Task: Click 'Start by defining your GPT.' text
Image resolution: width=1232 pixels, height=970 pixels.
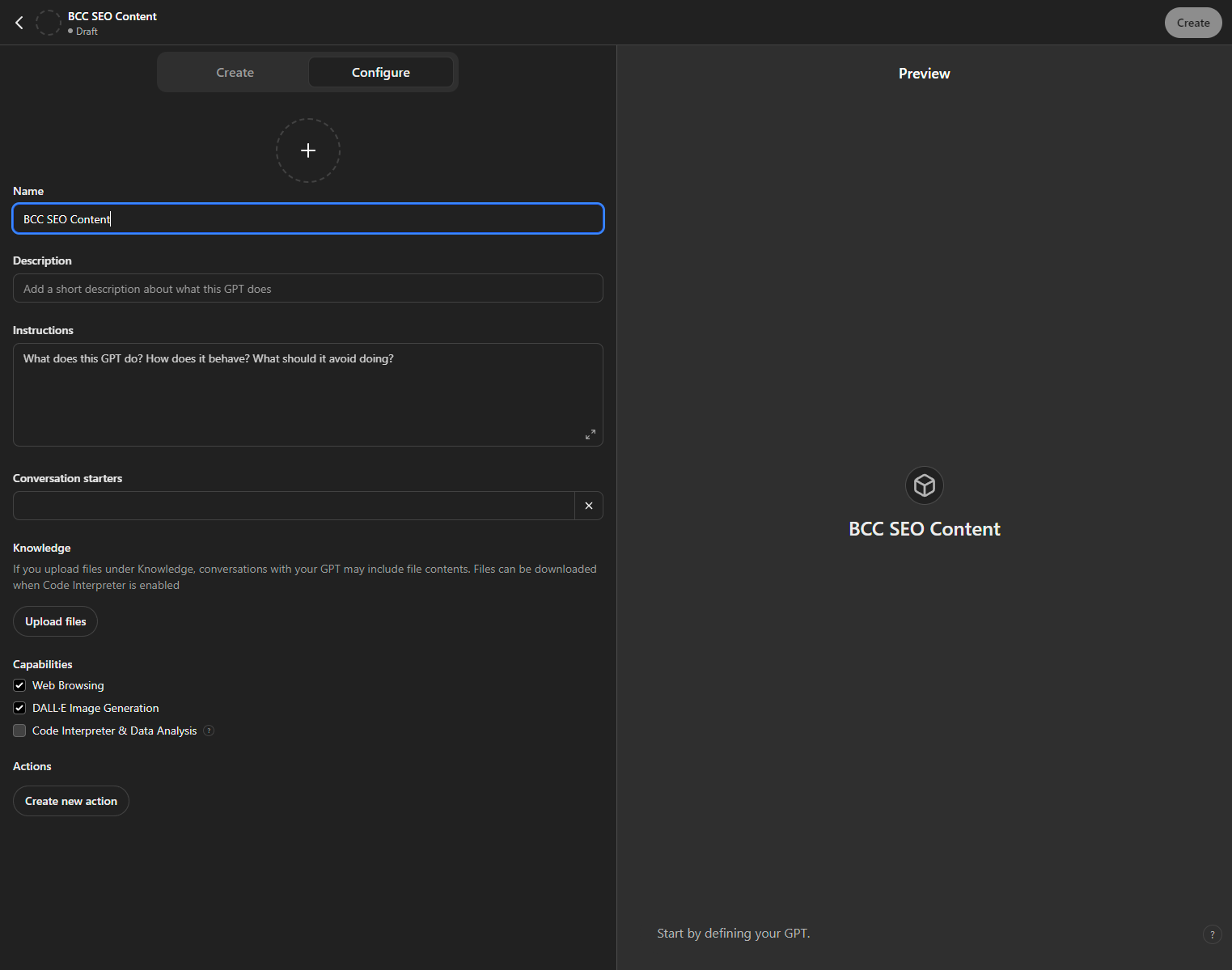Action: (x=734, y=934)
